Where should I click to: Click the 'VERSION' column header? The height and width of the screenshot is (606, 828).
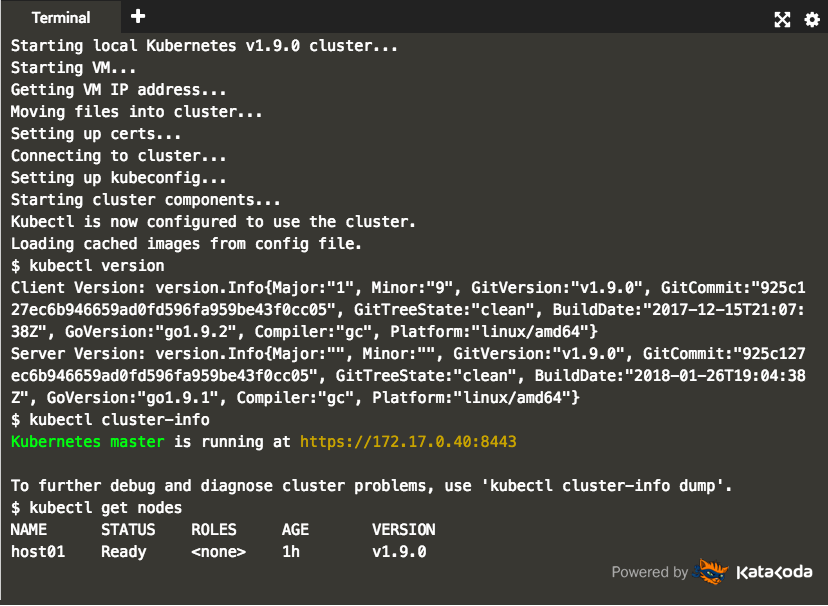click(x=403, y=529)
